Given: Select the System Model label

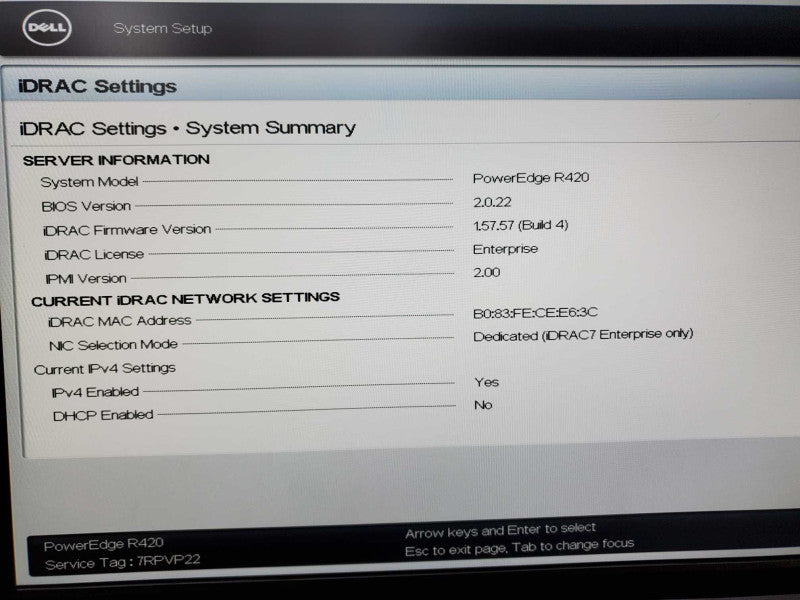Looking at the screenshot, I should pos(89,182).
